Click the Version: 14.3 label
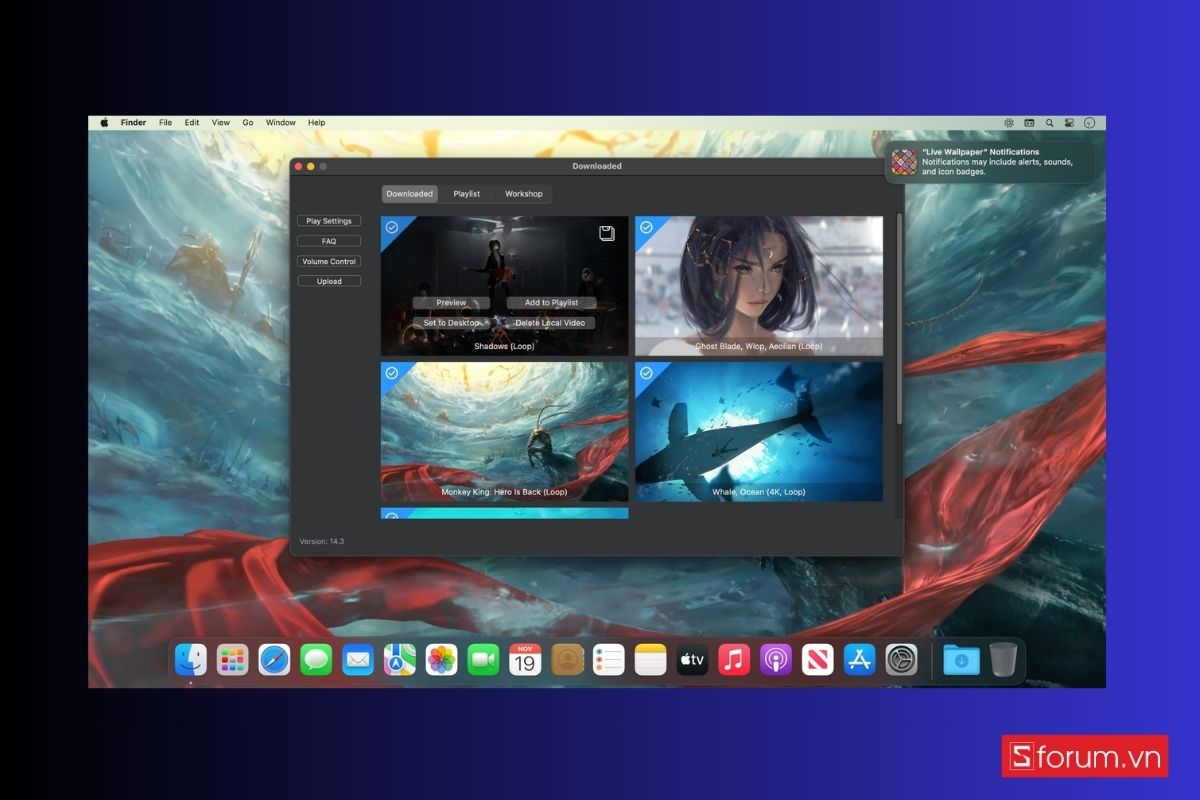The height and width of the screenshot is (800, 1200). tap(322, 541)
